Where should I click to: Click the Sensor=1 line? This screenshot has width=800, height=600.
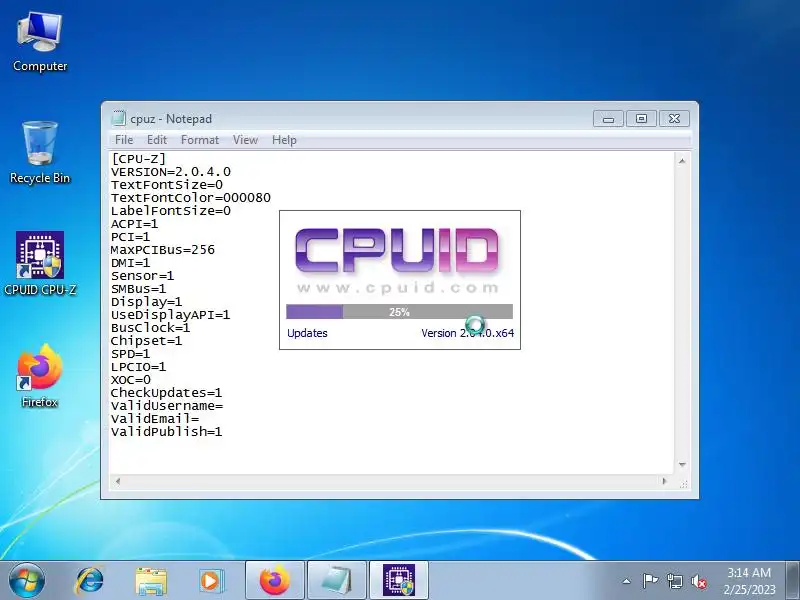coord(142,276)
